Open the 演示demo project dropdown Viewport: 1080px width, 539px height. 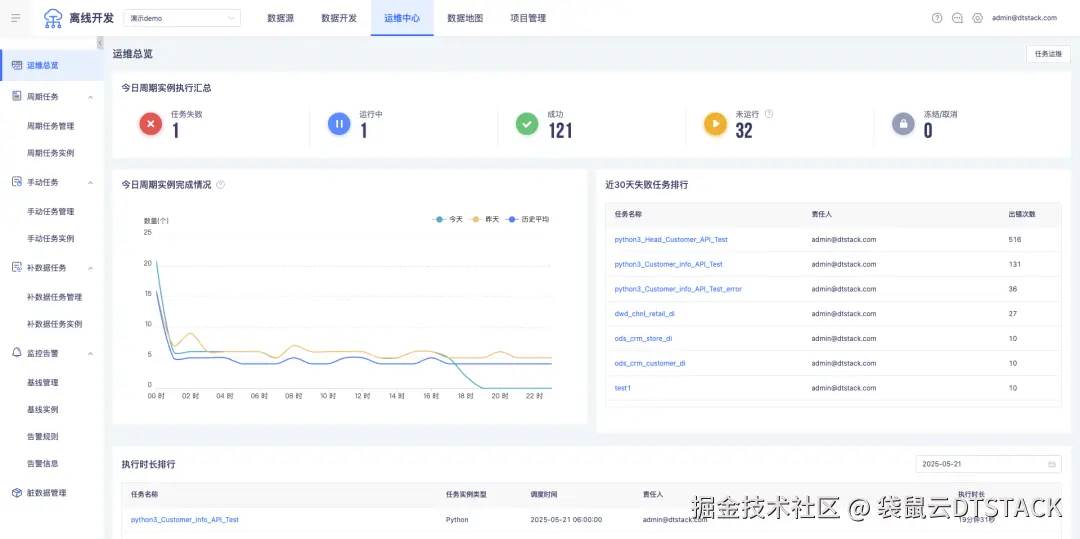pyautogui.click(x=182, y=18)
